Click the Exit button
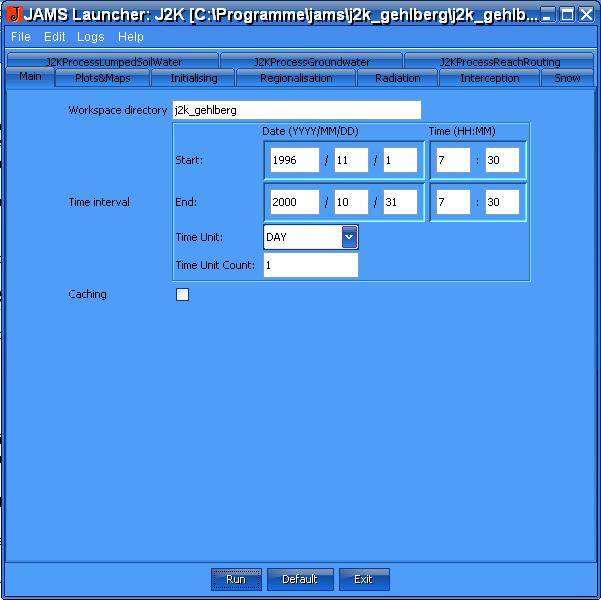The height and width of the screenshot is (600, 601). (x=363, y=579)
